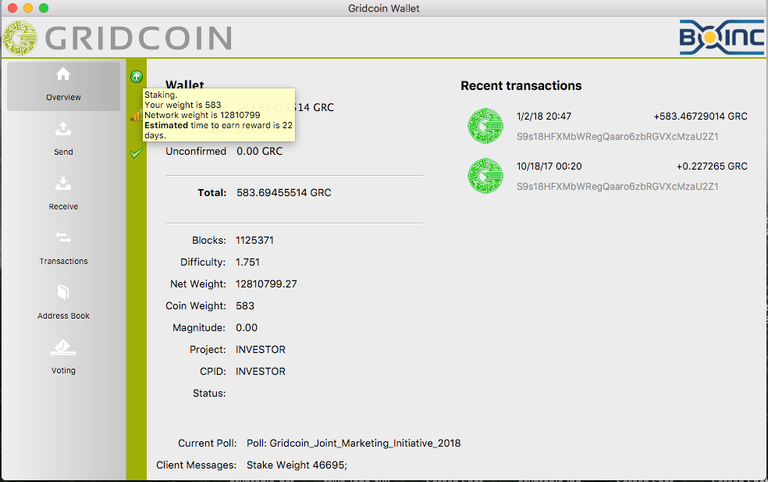The width and height of the screenshot is (768, 482).
Task: Open the Voting page
Action: click(63, 358)
